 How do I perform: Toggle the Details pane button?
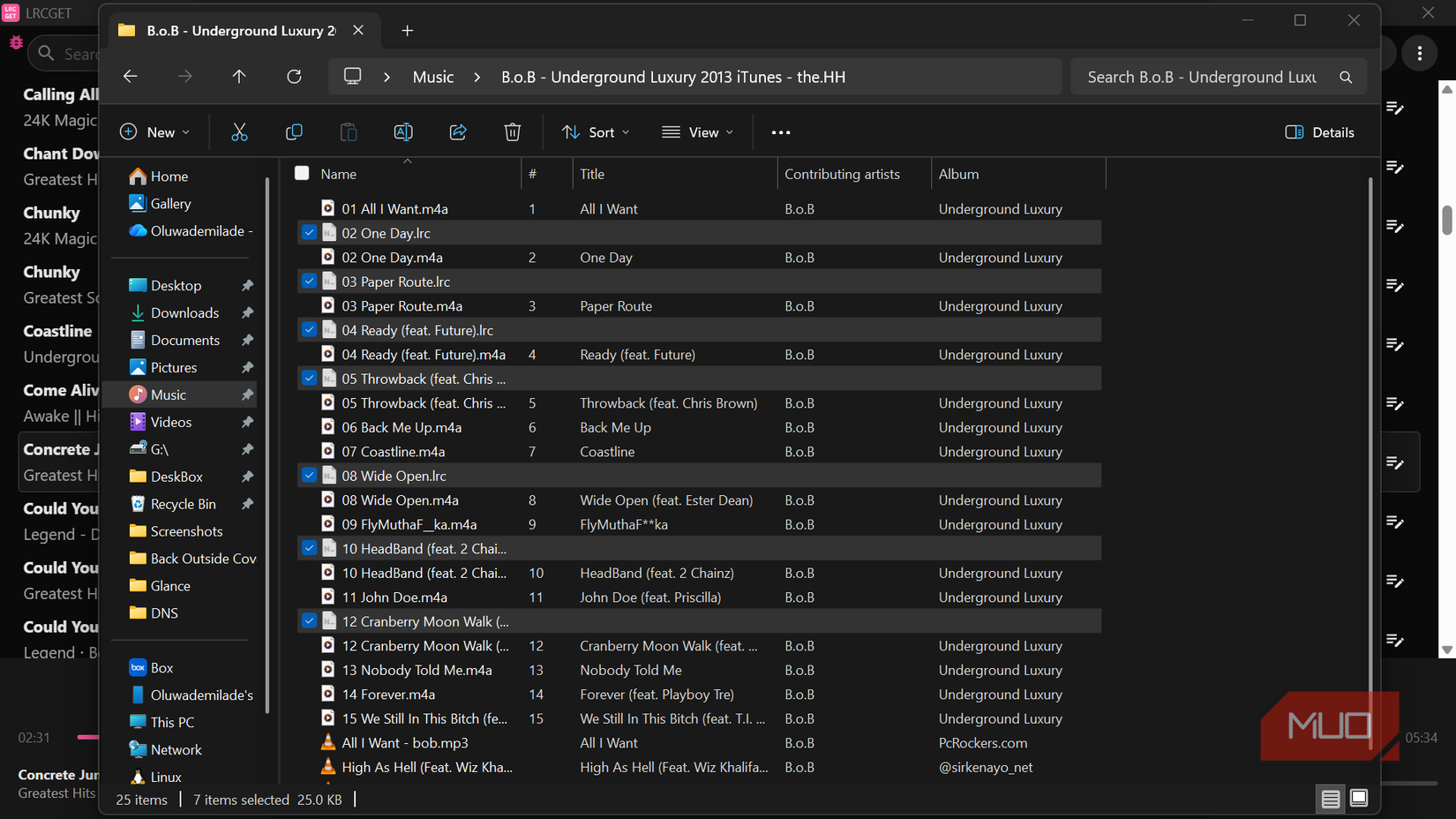1319,132
